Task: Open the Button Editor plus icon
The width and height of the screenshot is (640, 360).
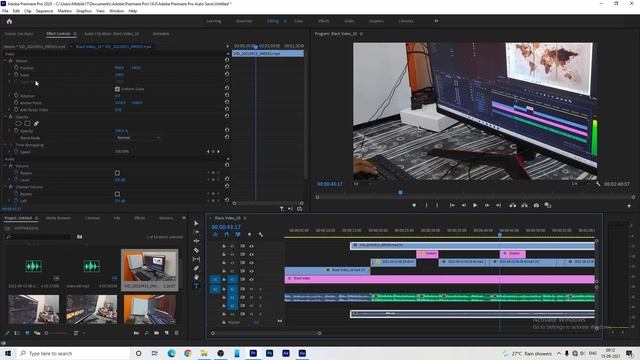Action: point(629,206)
